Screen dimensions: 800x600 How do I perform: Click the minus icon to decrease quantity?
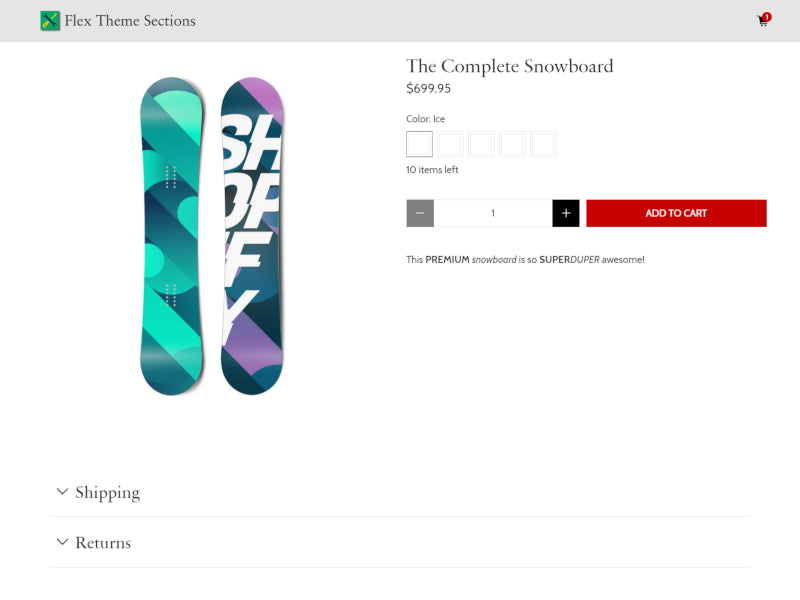(x=420, y=213)
